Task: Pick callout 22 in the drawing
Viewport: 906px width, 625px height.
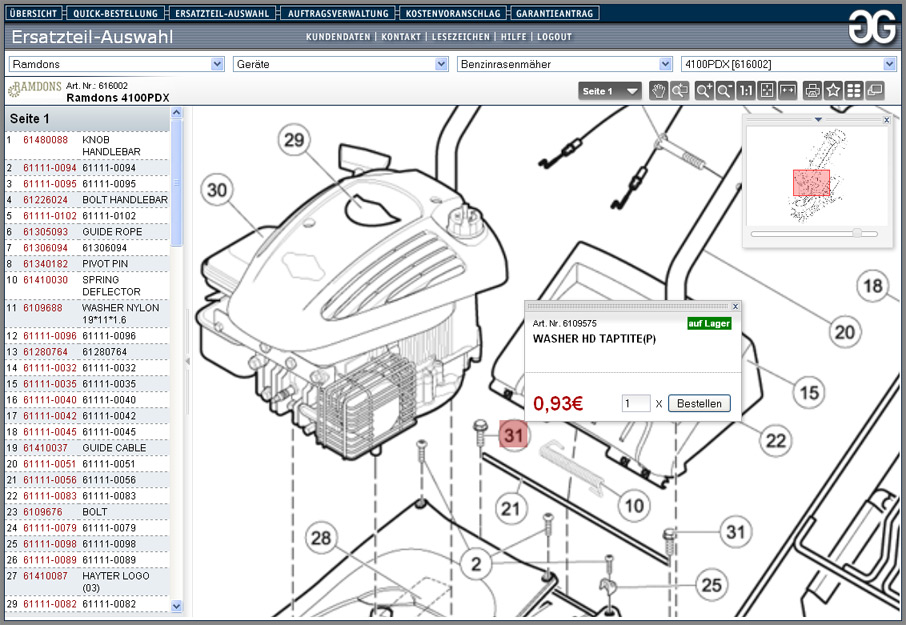Action: [x=775, y=441]
